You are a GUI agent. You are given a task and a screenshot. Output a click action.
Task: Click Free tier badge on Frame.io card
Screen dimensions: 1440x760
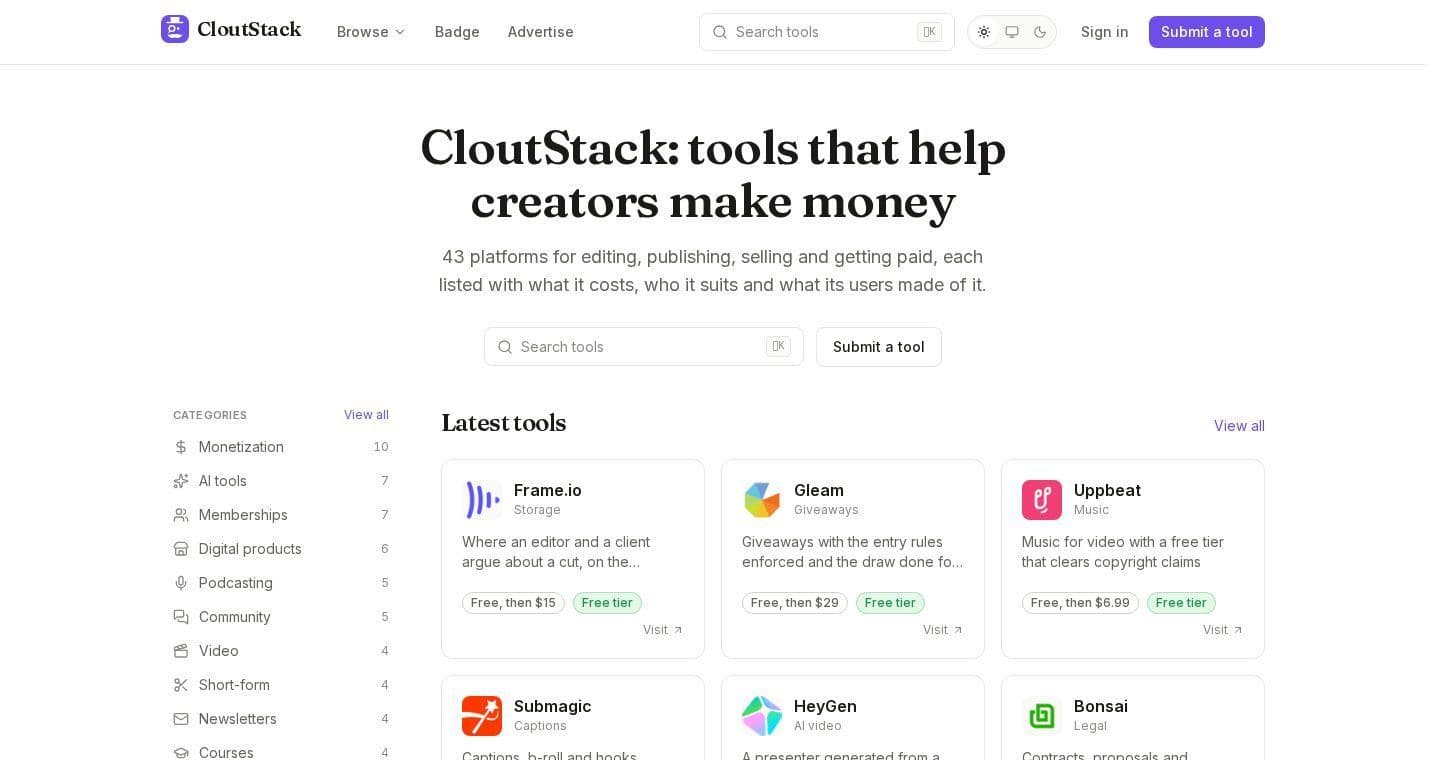pos(607,603)
